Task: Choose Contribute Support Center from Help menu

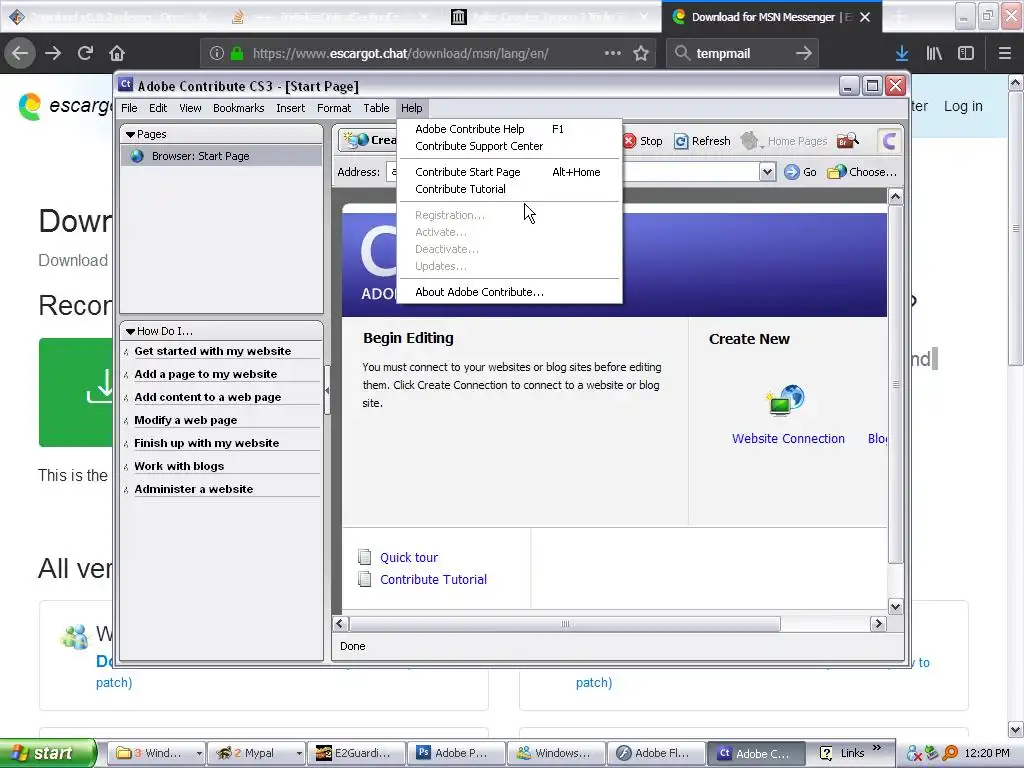Action: pos(509,146)
